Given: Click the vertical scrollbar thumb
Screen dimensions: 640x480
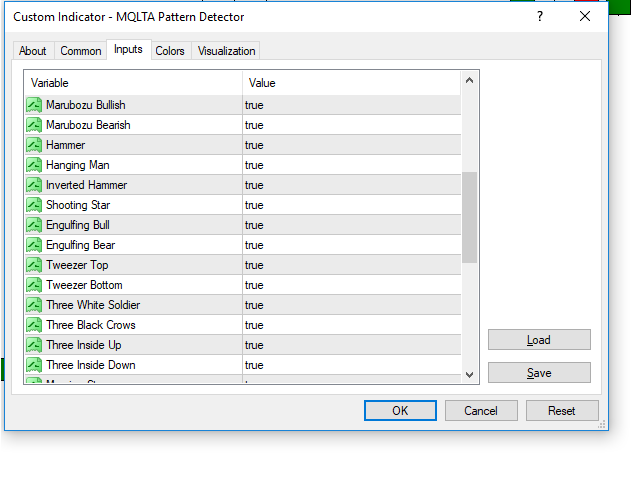Looking at the screenshot, I should pos(469,218).
